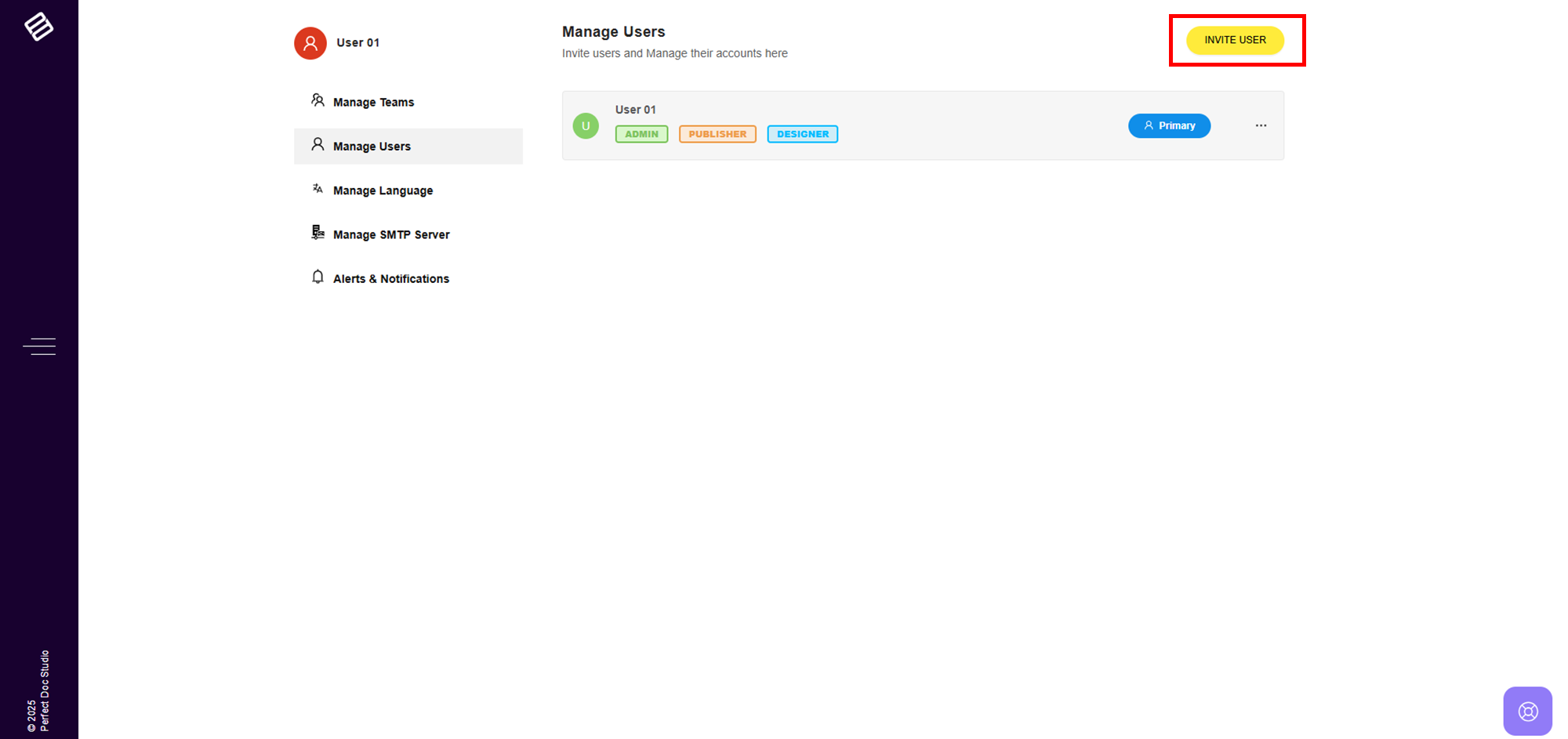Click the green U avatar in the user row

pyautogui.click(x=586, y=126)
